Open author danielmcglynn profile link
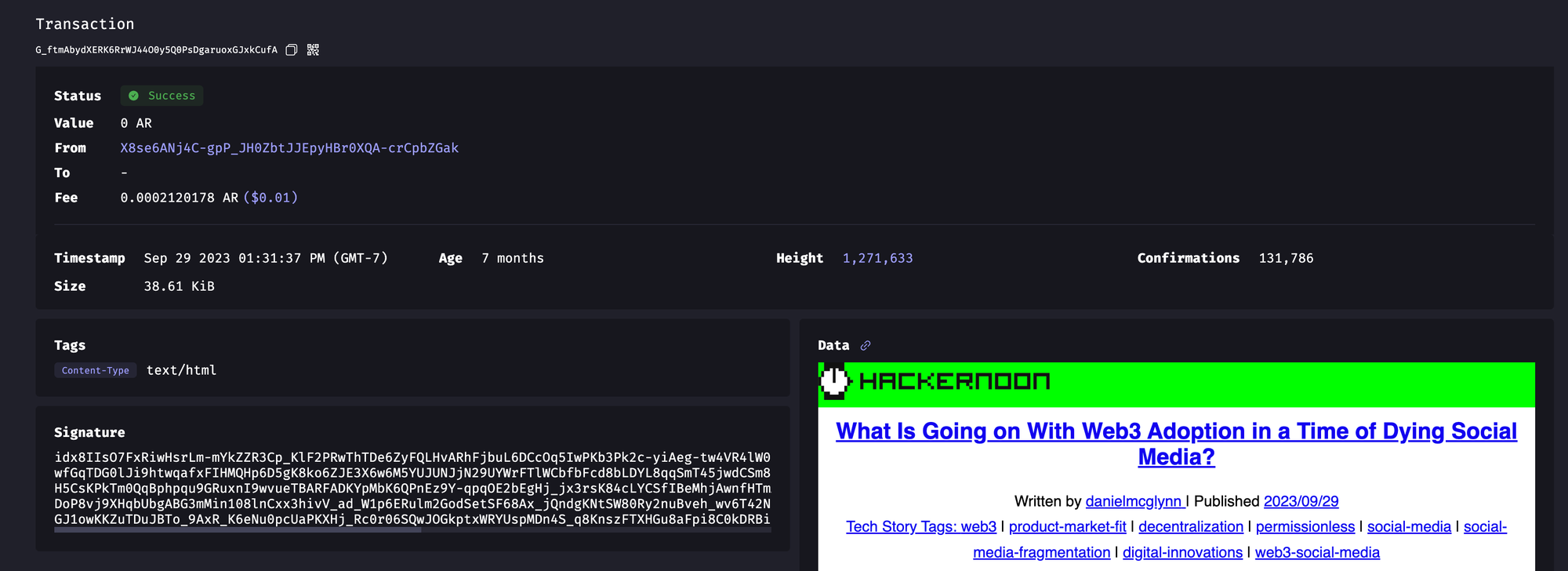1568x571 pixels. pos(1134,501)
